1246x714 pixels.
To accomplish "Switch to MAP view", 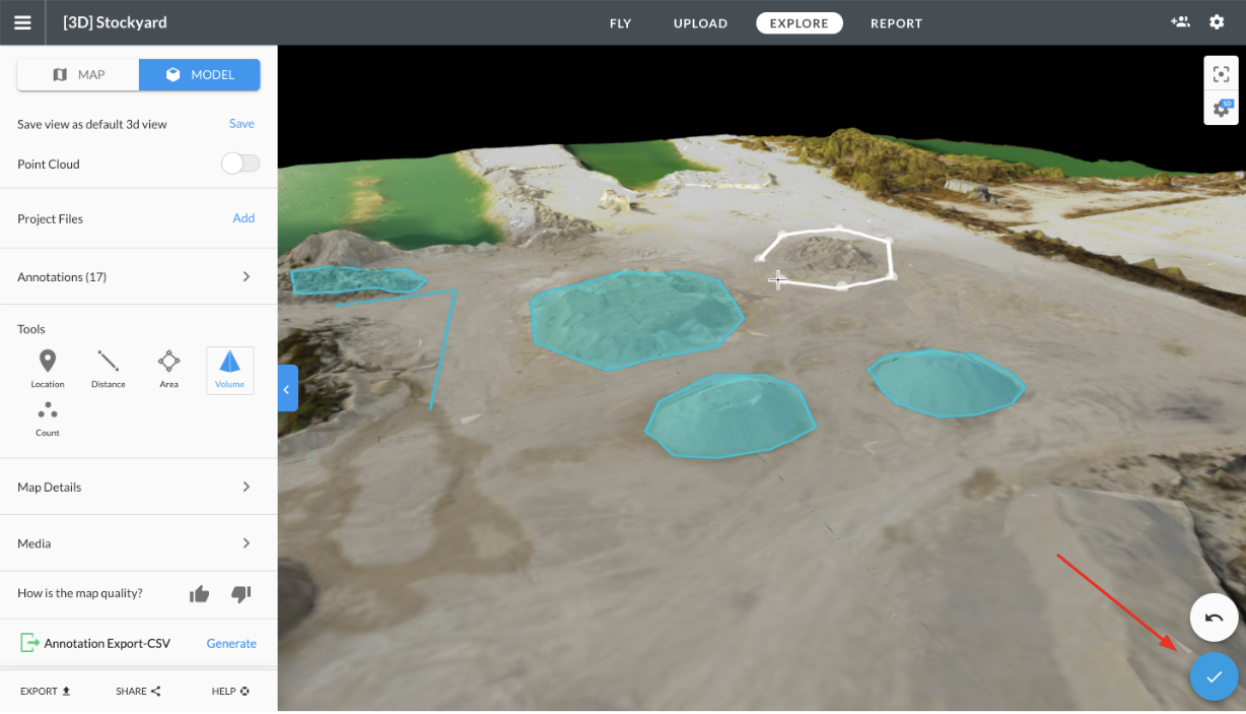I will point(79,75).
